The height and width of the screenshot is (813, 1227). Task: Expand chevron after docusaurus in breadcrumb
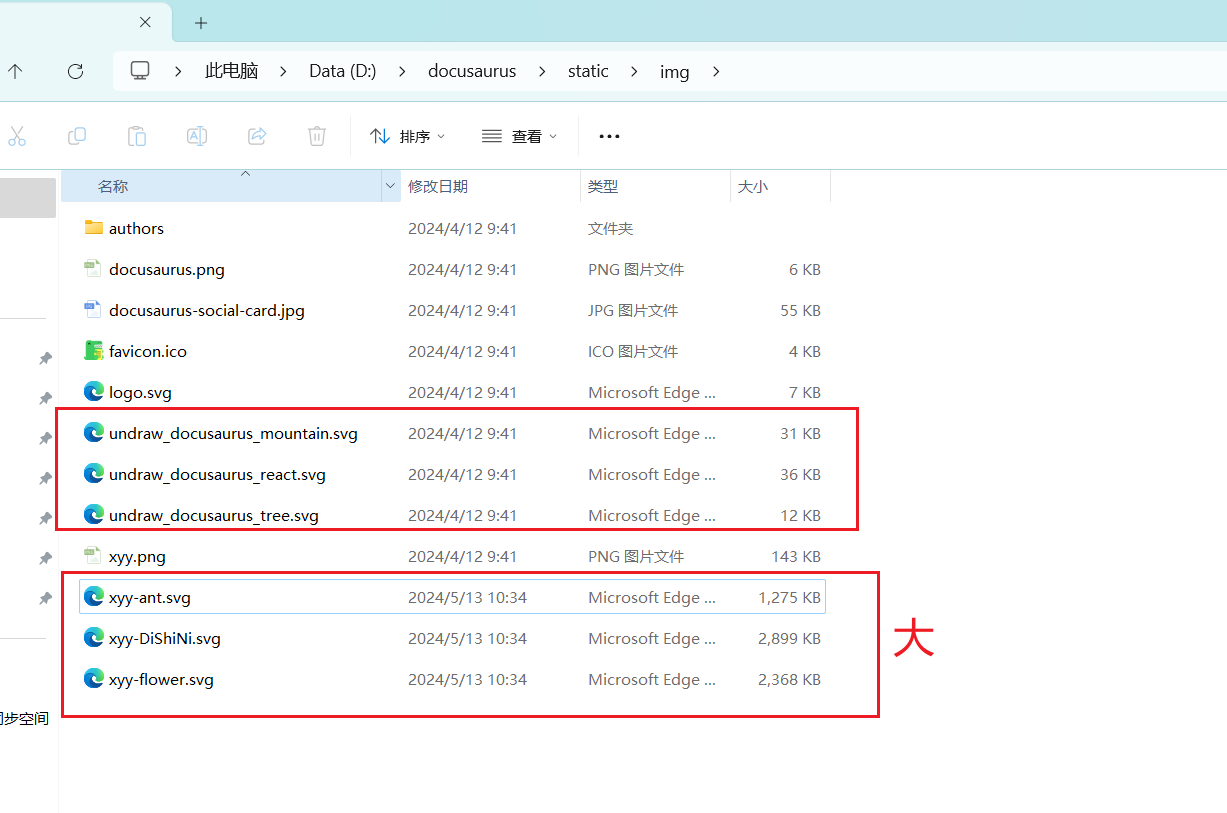pos(542,71)
